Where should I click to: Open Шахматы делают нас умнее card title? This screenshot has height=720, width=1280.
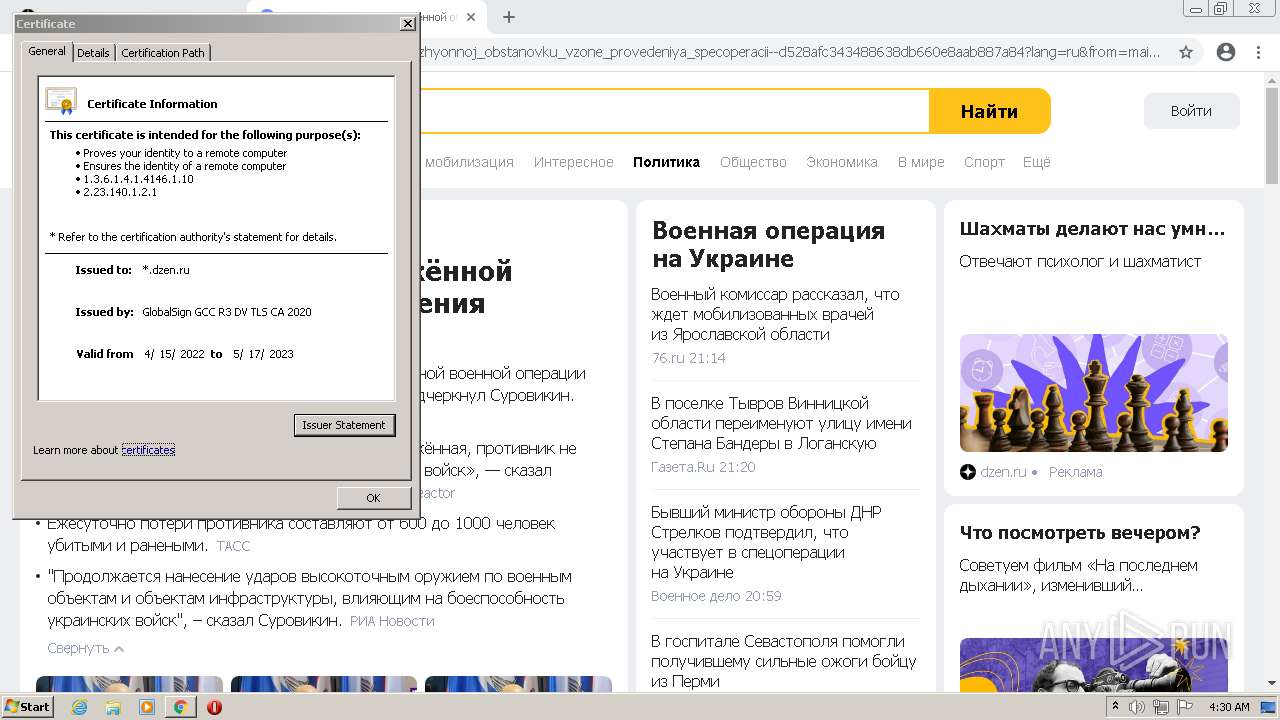pyautogui.click(x=1092, y=229)
